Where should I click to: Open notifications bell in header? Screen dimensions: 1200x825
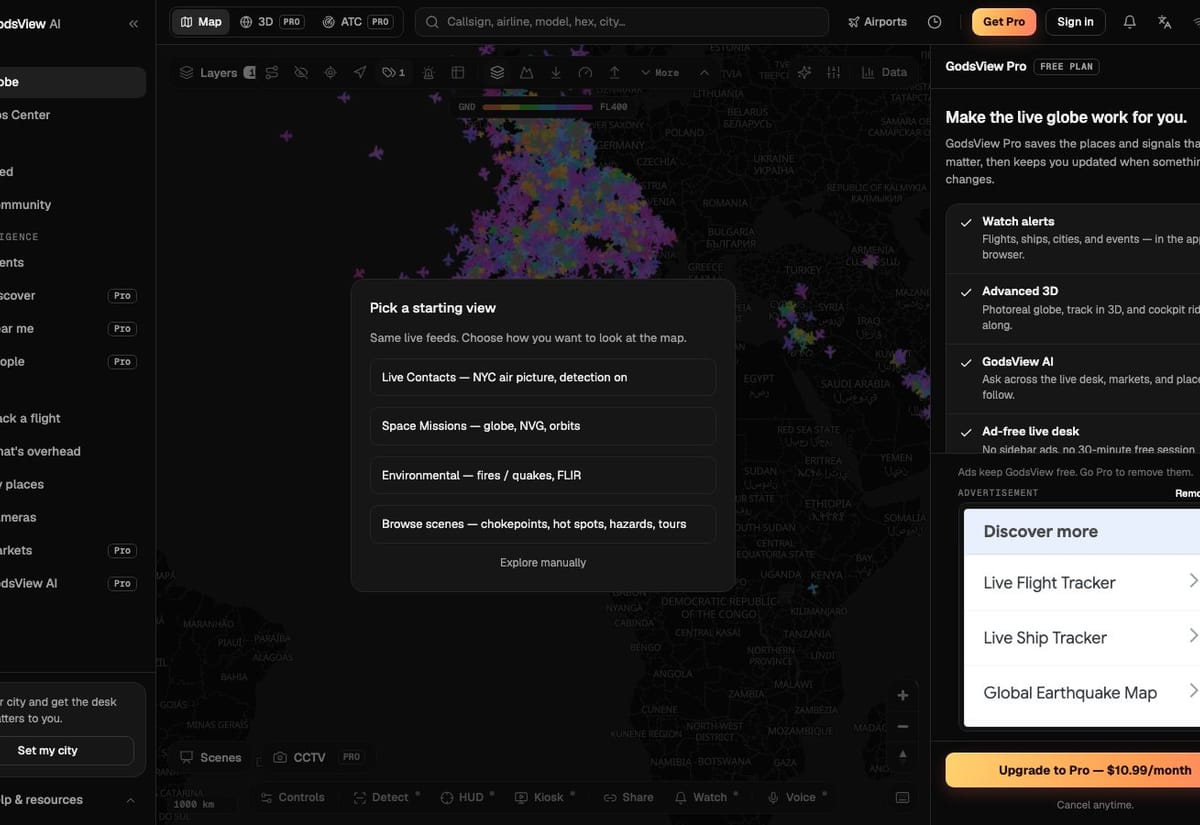[x=1129, y=22]
